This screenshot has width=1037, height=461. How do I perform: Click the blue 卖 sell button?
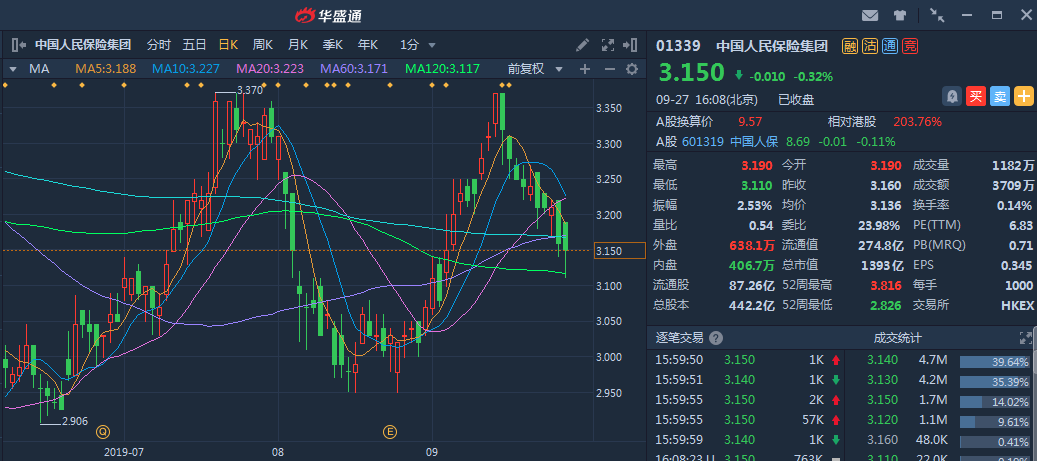1000,96
